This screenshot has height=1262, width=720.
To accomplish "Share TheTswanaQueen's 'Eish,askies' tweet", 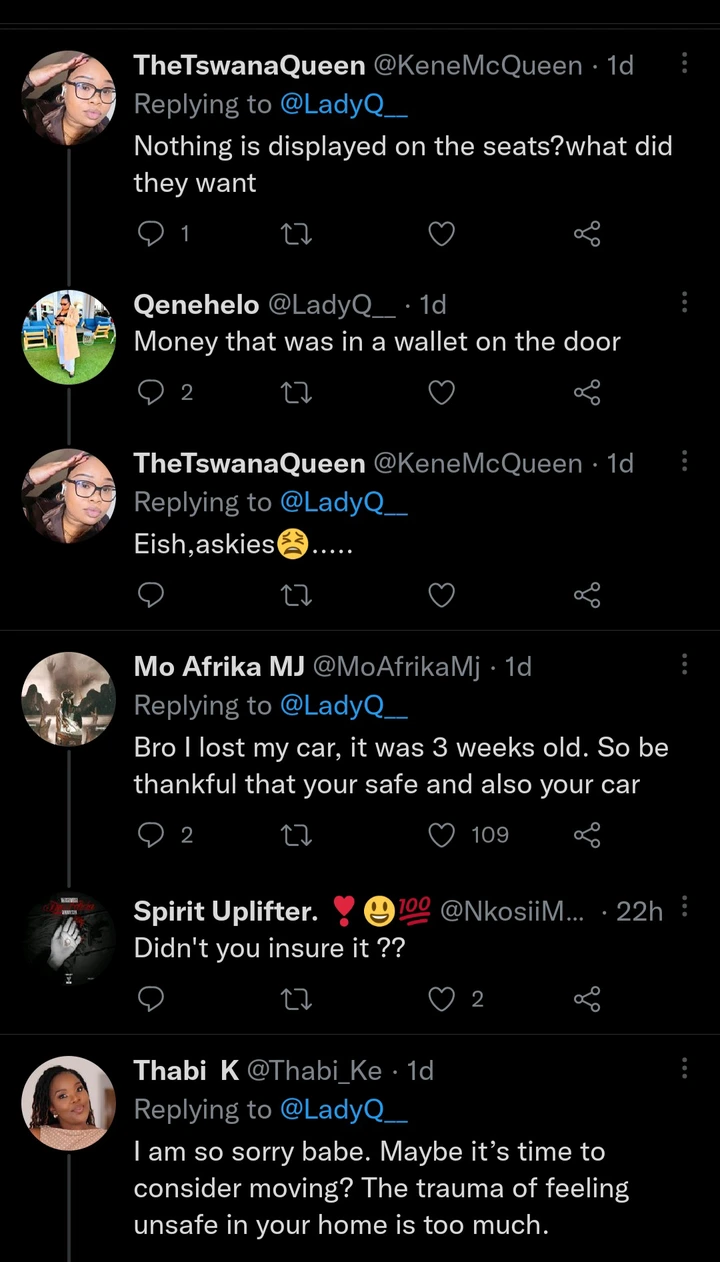I will 587,595.
